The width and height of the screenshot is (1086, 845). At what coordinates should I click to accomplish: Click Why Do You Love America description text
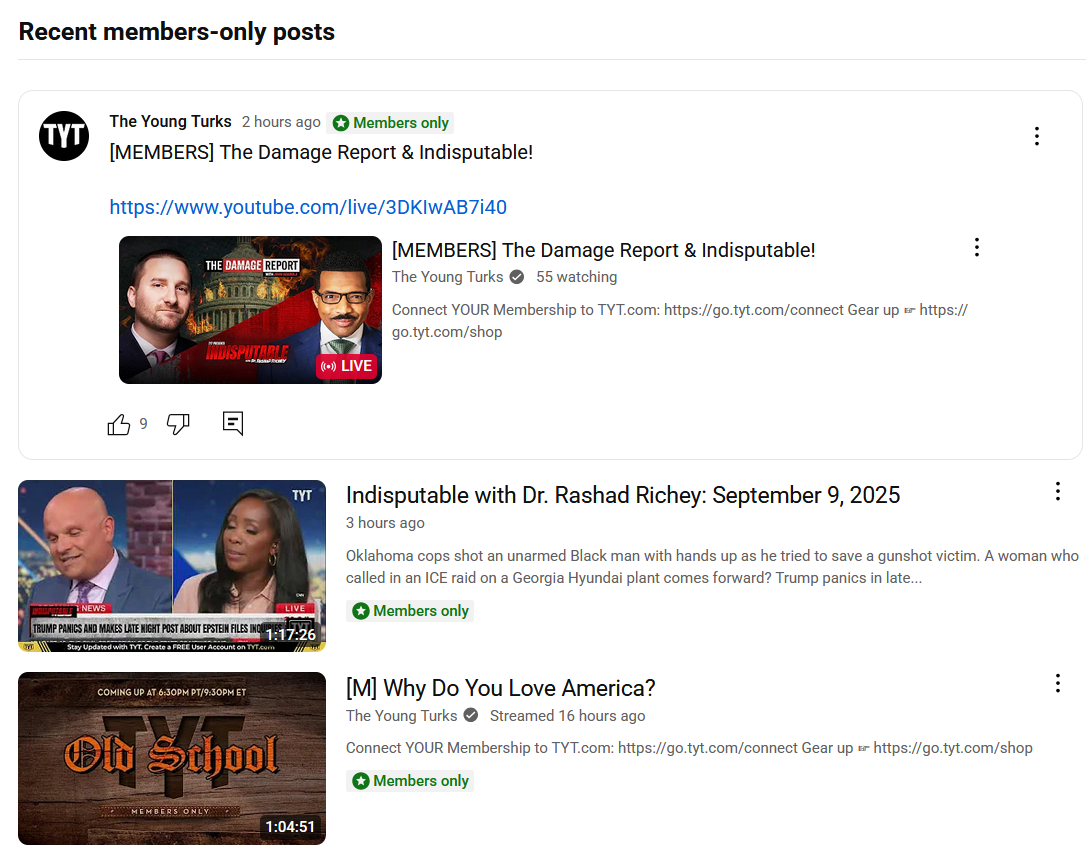click(x=689, y=748)
